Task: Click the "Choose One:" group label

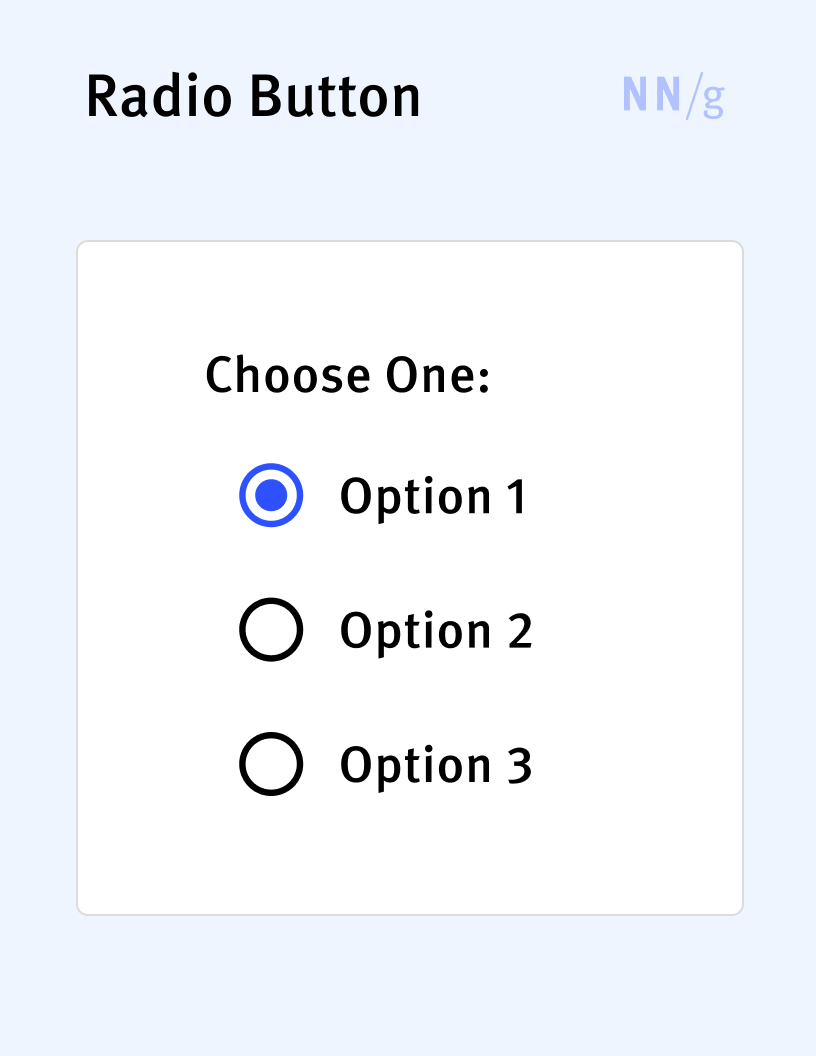Action: 347,376
